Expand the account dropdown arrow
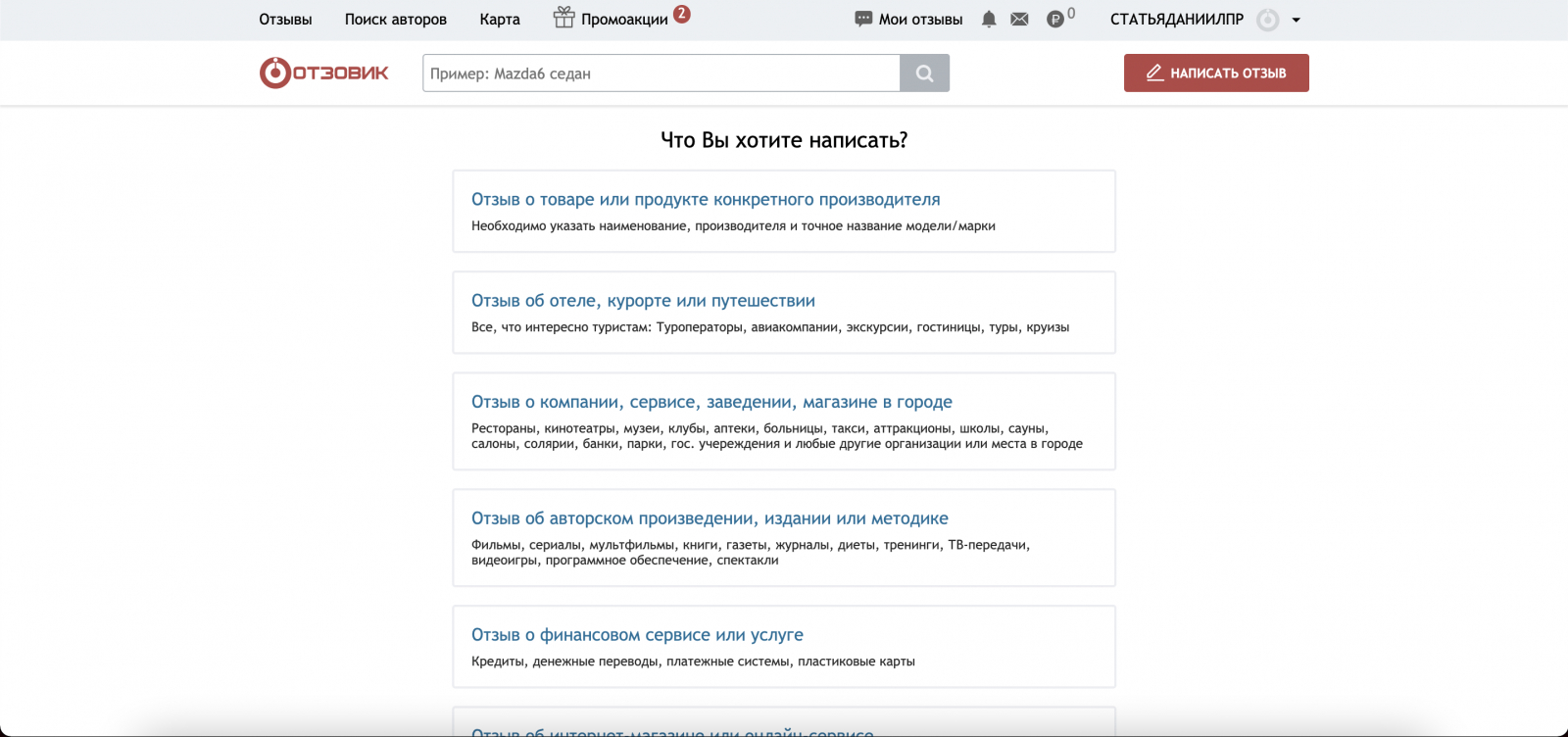The height and width of the screenshot is (737, 1568). point(1296,20)
